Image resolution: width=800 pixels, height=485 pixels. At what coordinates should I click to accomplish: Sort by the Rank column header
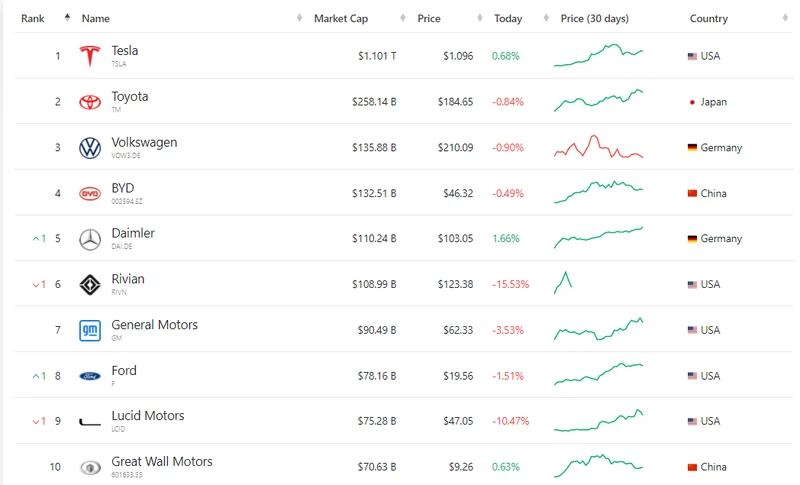tap(33, 18)
